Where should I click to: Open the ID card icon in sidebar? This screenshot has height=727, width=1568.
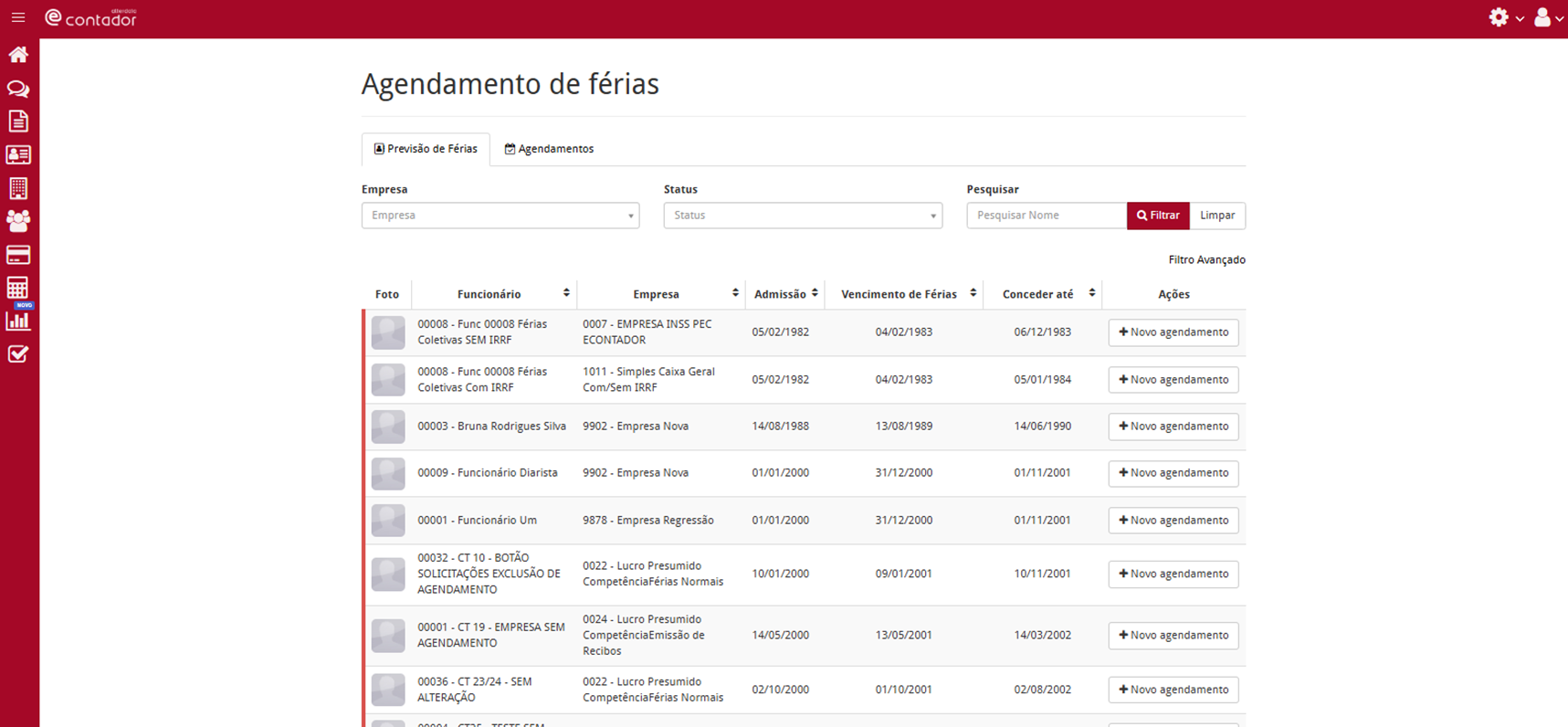(x=18, y=155)
